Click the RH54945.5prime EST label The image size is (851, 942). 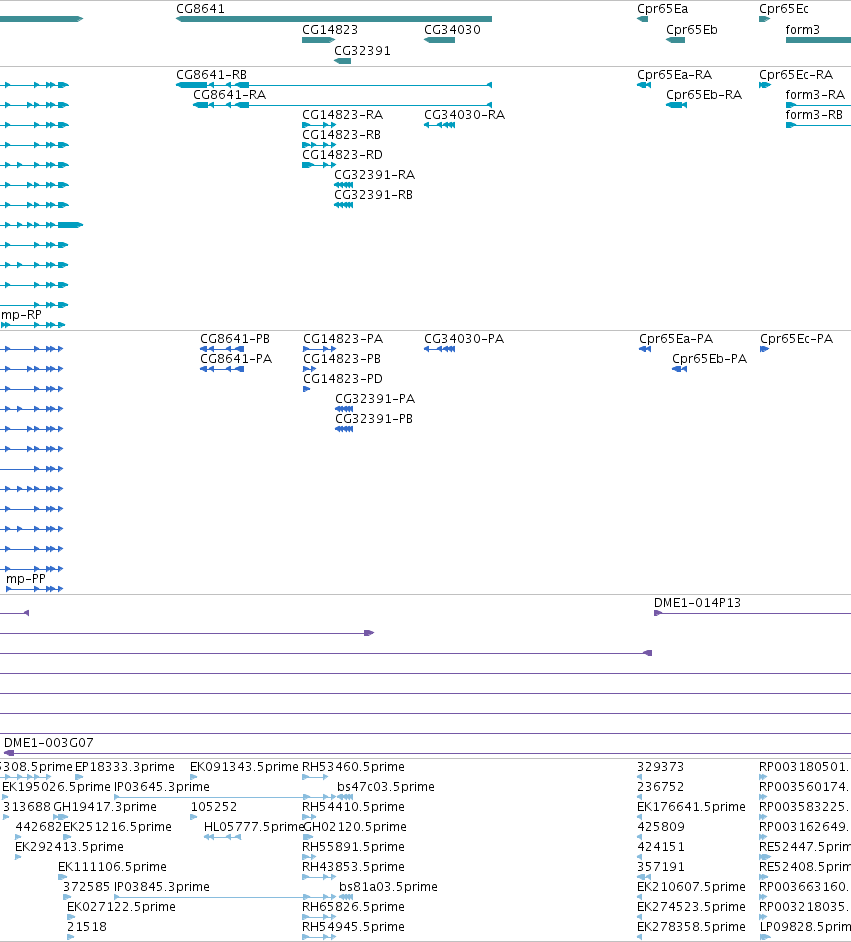(x=353, y=927)
